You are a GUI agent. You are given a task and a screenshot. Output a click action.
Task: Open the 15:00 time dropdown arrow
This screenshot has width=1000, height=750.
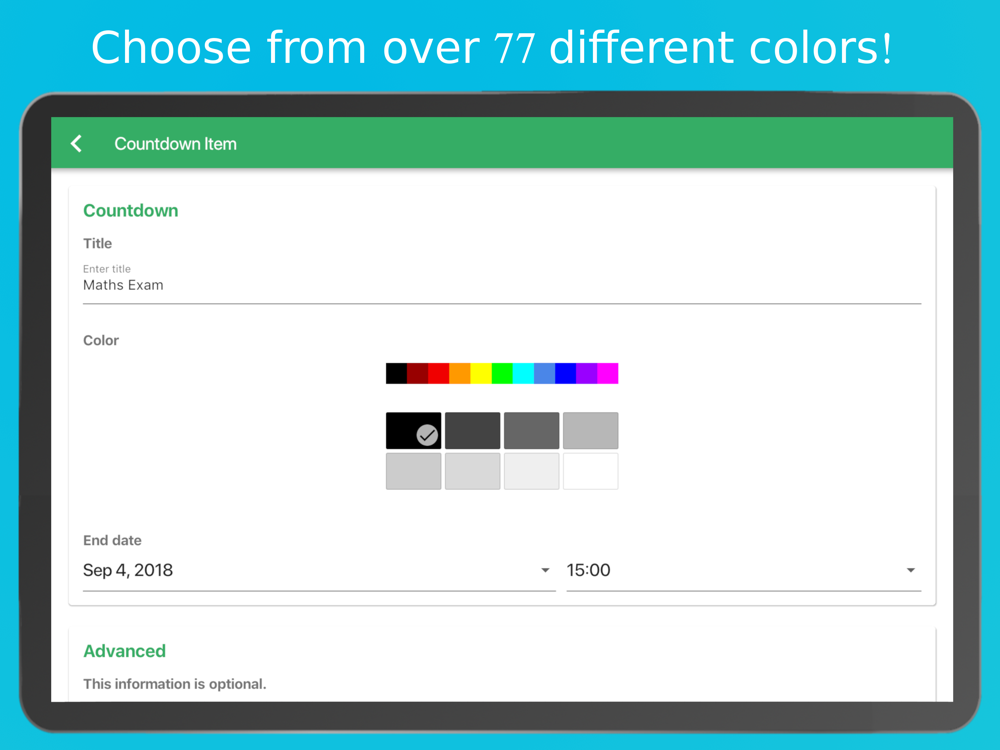(911, 570)
